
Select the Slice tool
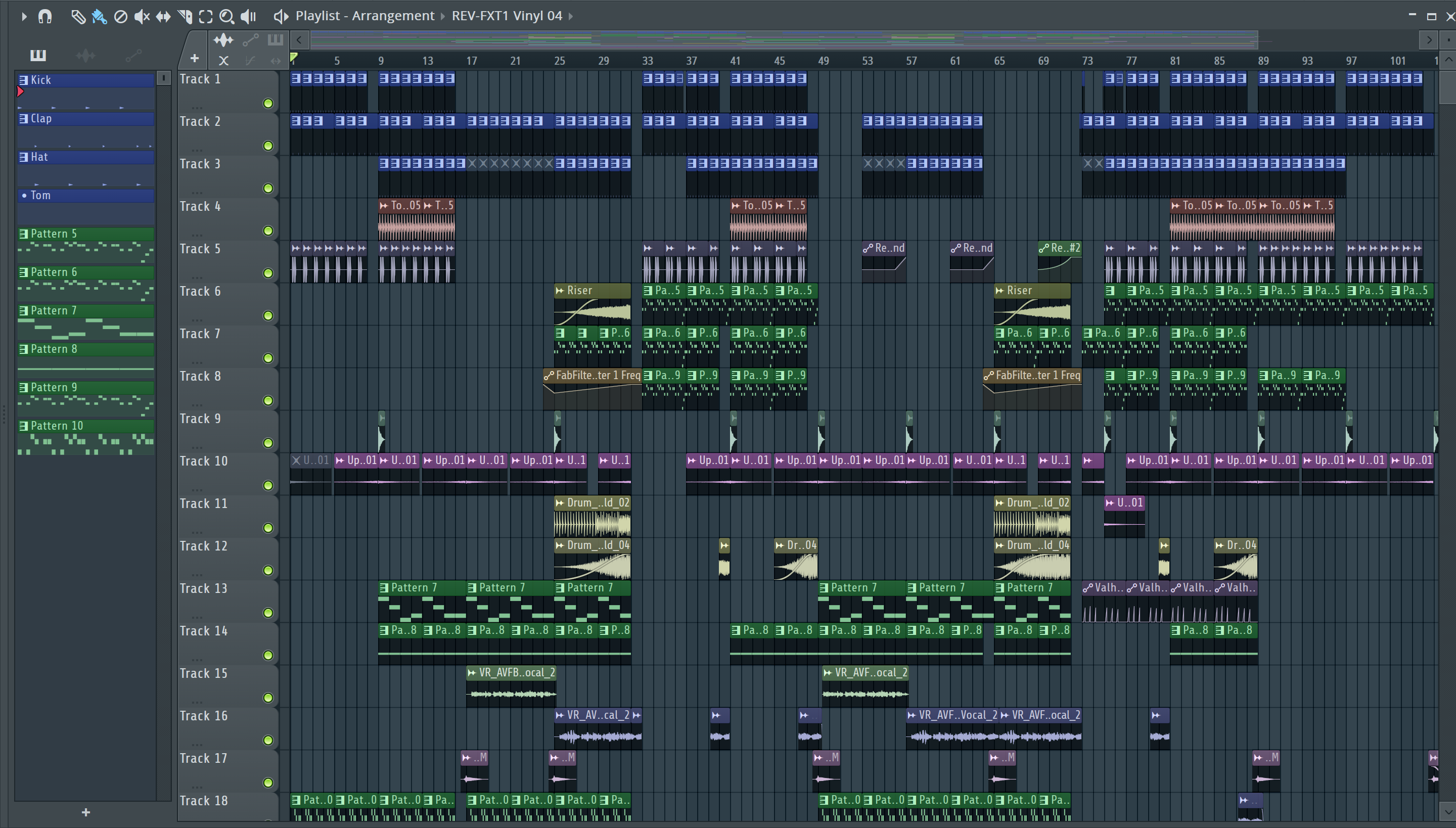pyautogui.click(x=185, y=17)
